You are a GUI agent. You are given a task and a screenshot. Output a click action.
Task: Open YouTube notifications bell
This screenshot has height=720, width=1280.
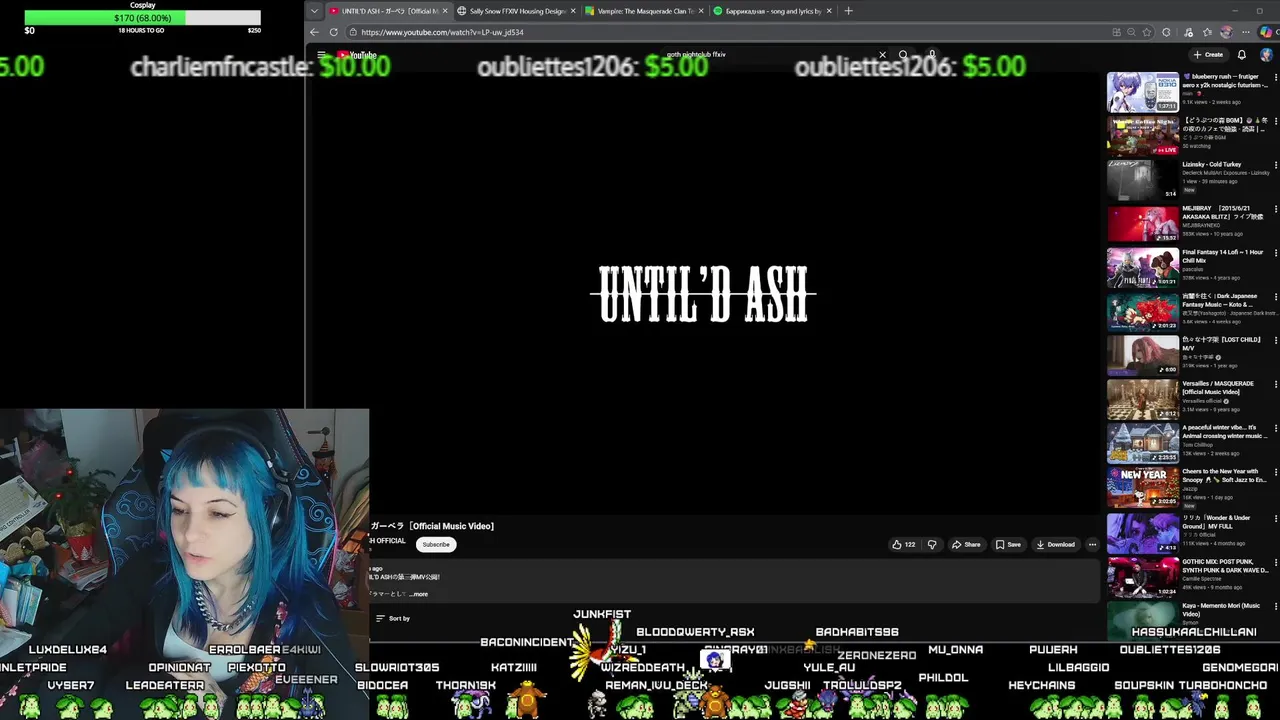click(1242, 55)
